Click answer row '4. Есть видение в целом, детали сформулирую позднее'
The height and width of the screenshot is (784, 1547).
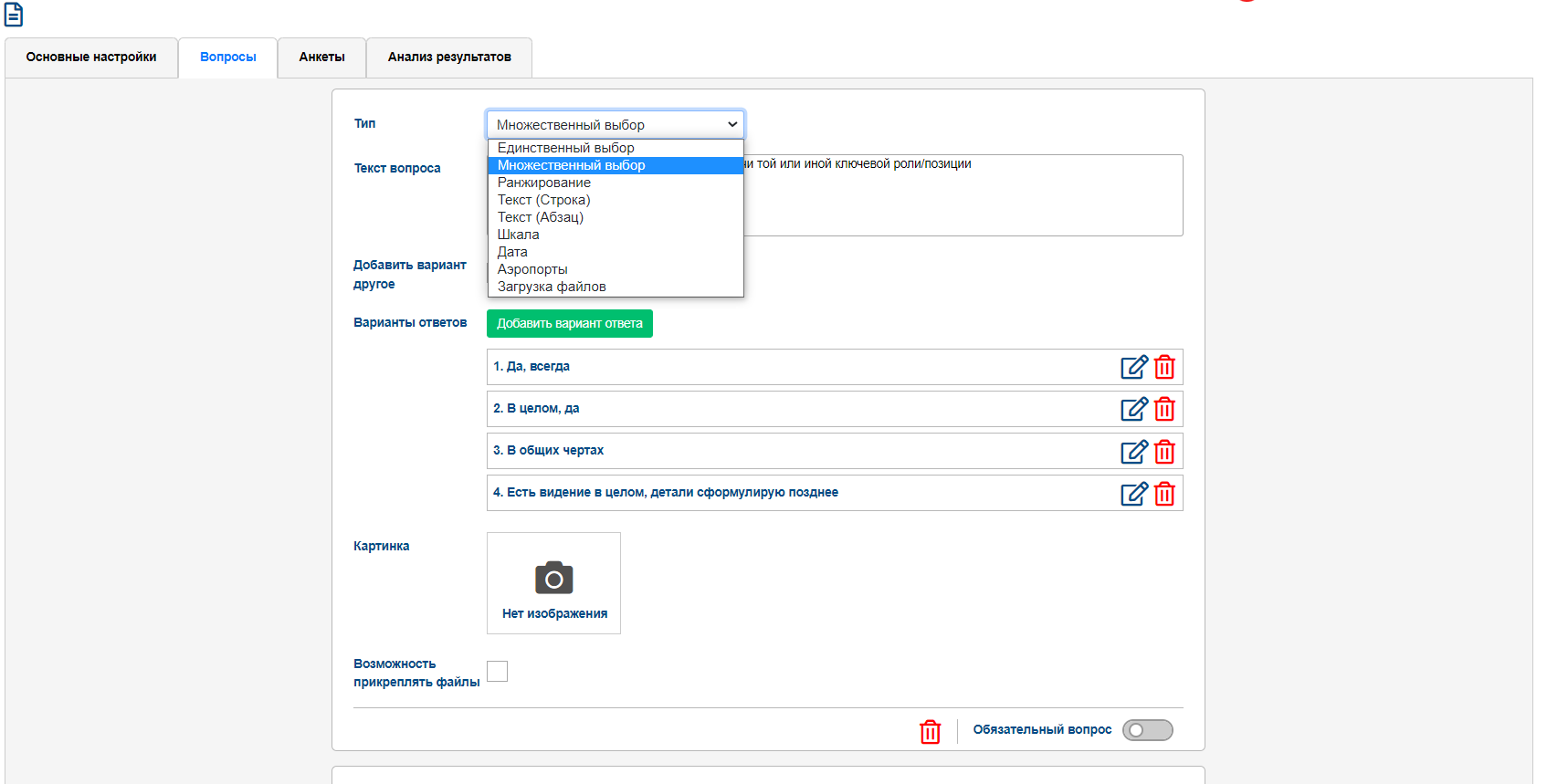click(835, 493)
